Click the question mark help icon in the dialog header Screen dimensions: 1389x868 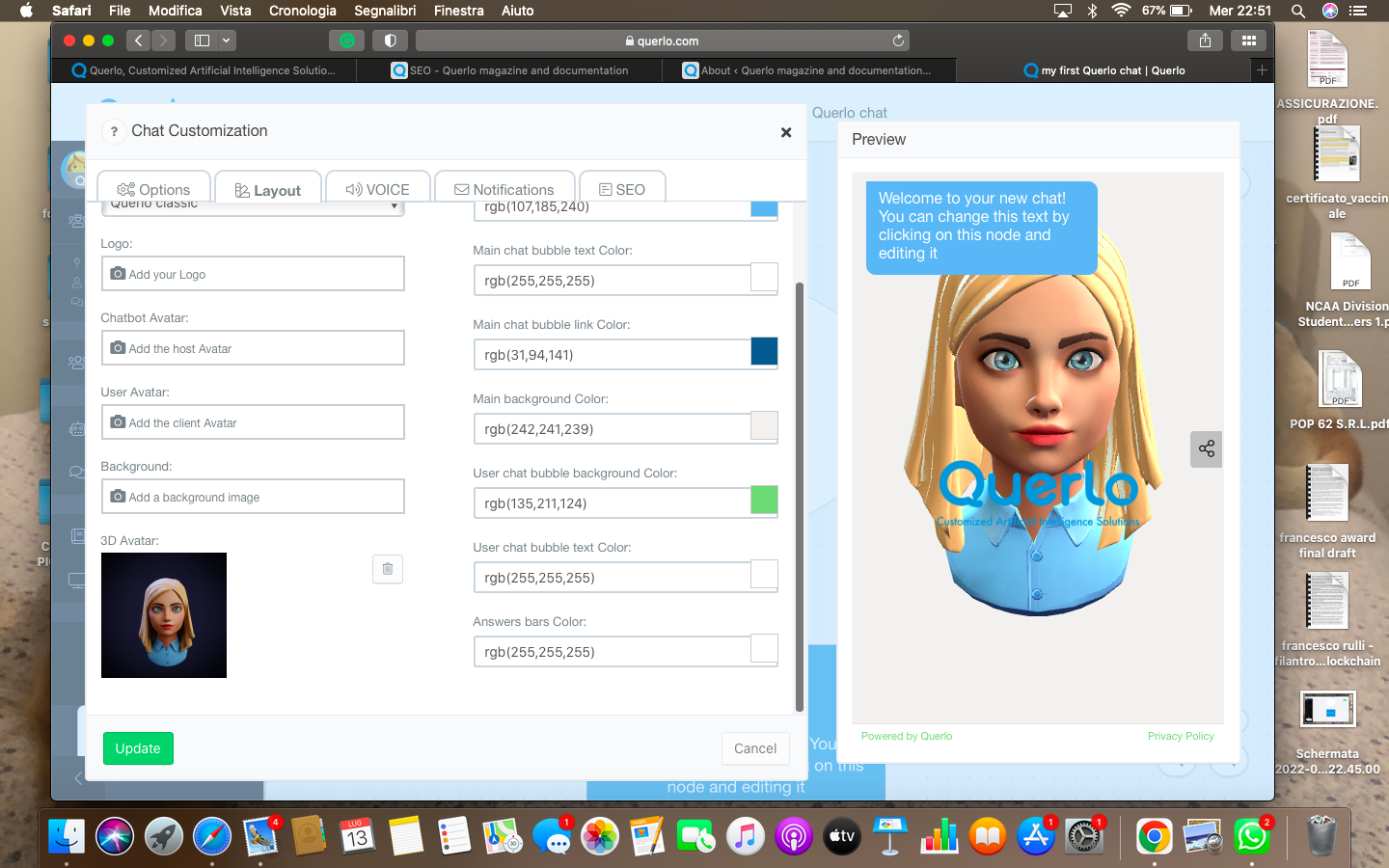click(114, 132)
